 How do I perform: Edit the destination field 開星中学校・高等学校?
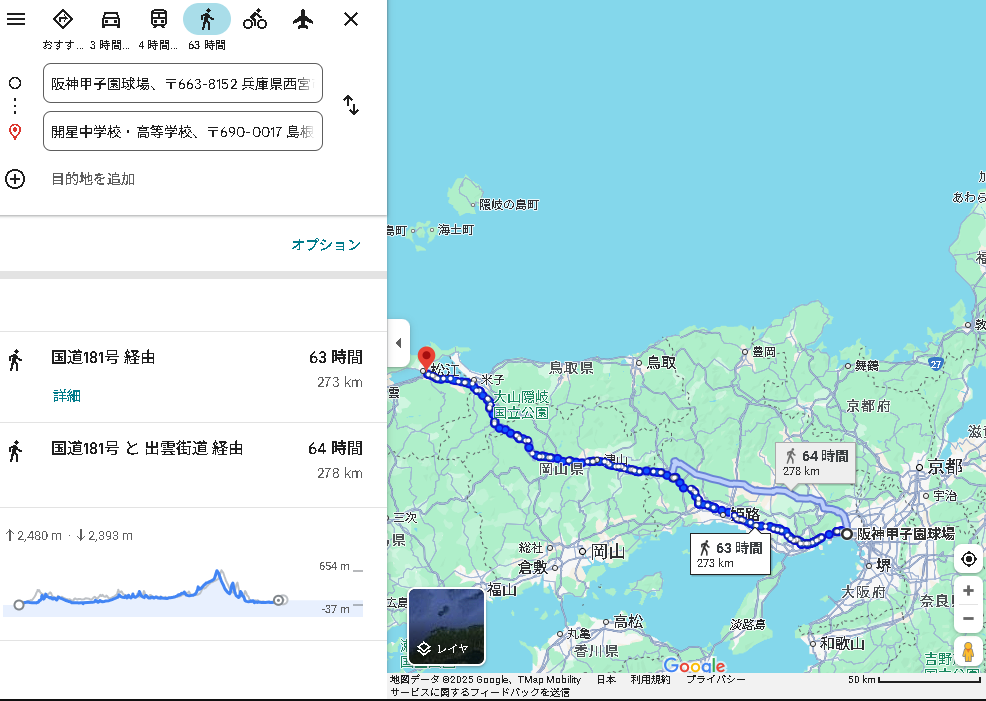183,131
